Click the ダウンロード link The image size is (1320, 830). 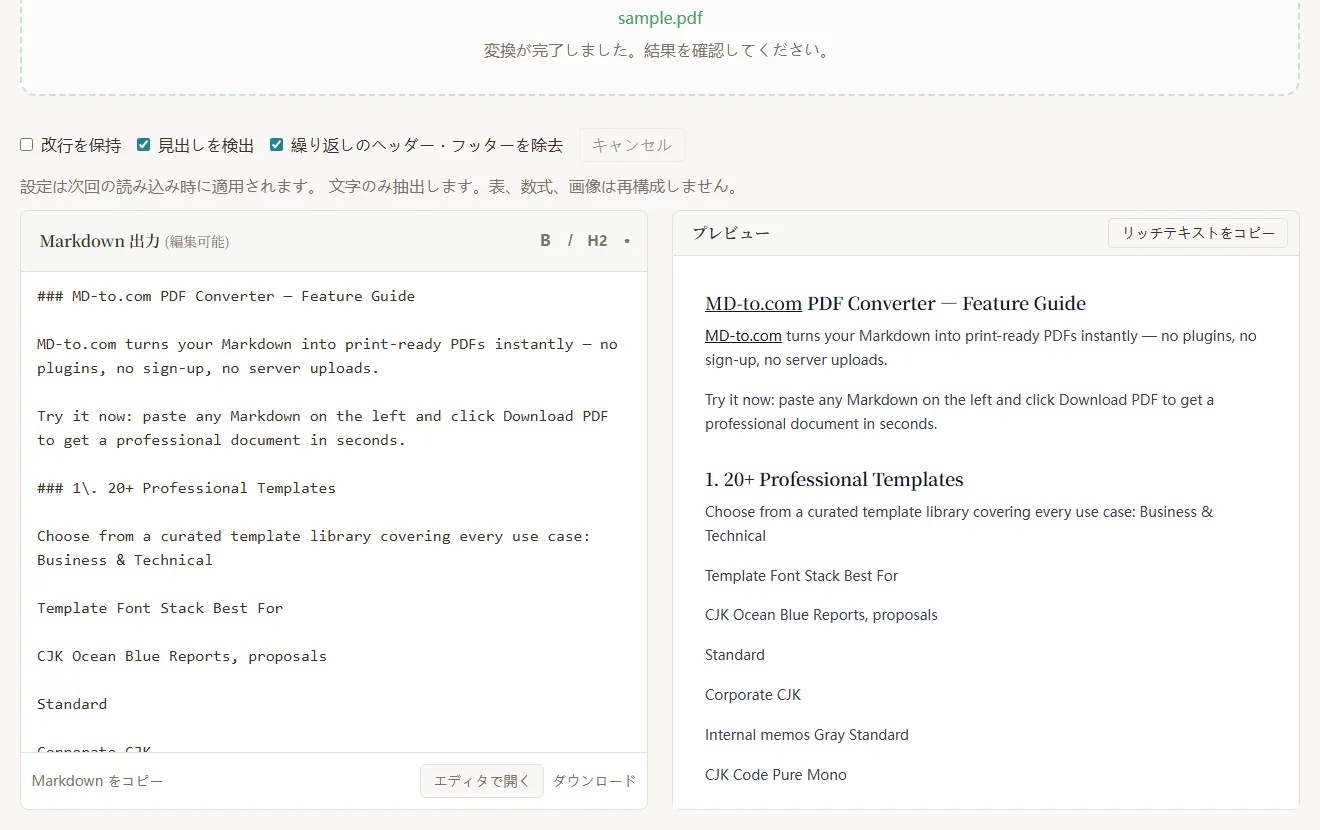[x=594, y=781]
